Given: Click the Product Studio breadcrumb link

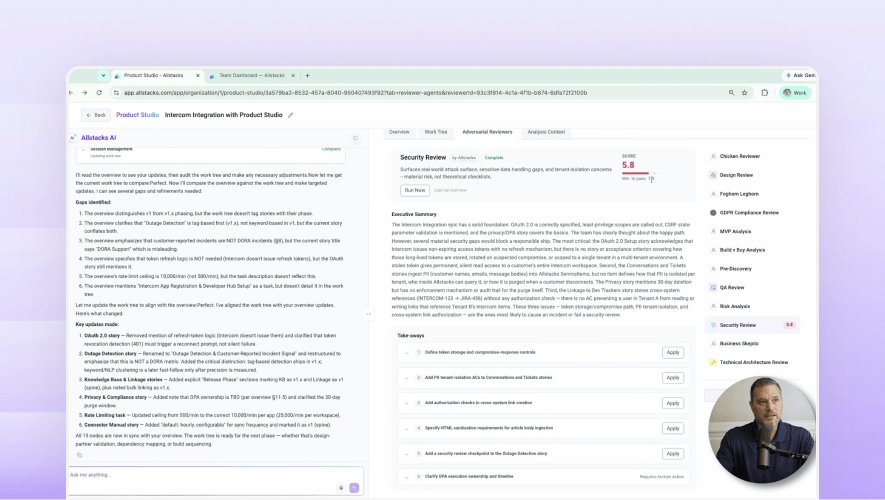Looking at the screenshot, I should pyautogui.click(x=138, y=115).
